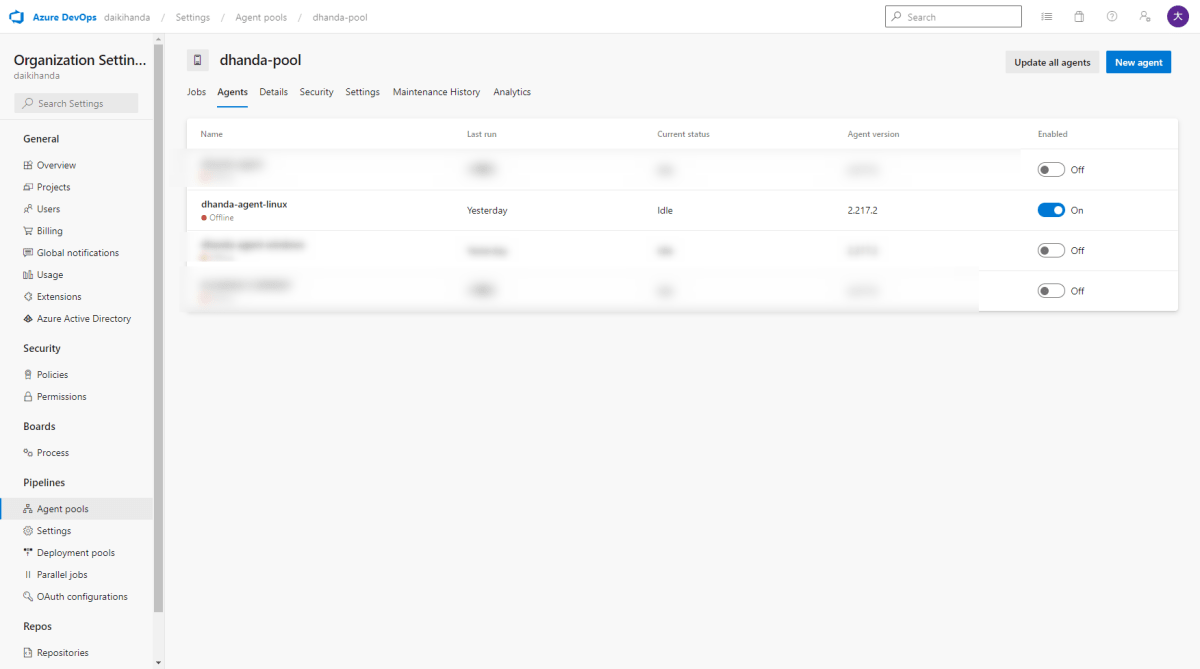Switch to the Jobs tab

coord(196,92)
